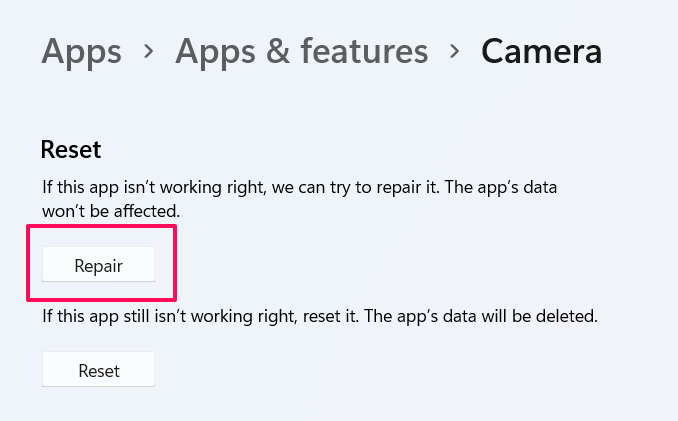Viewport: 678px width, 421px height.
Task: Click the Reset section heading
Action: pyautogui.click(x=71, y=150)
